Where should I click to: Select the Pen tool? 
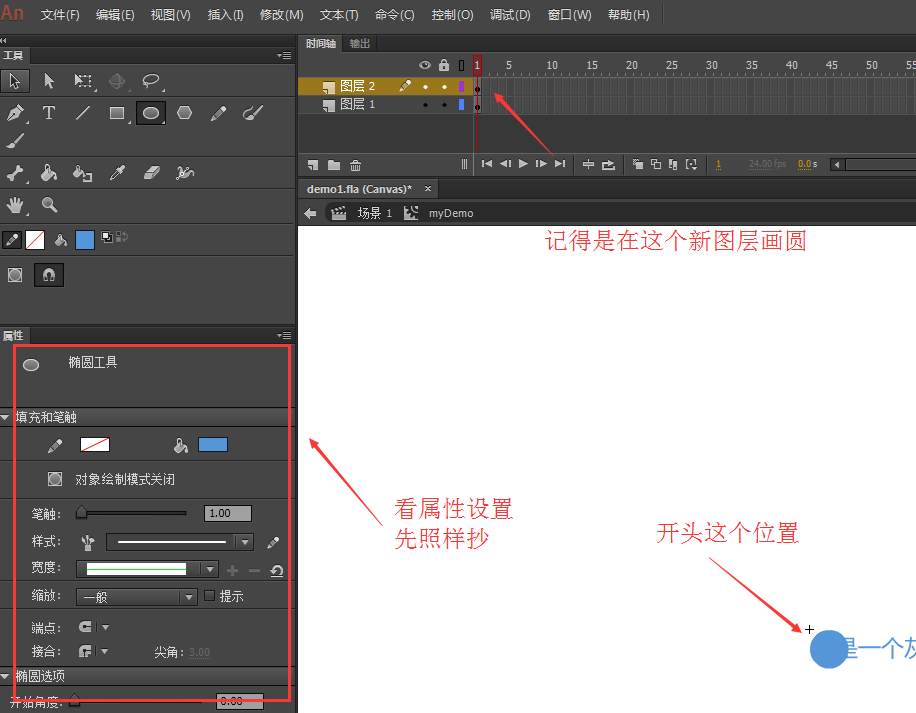point(15,113)
